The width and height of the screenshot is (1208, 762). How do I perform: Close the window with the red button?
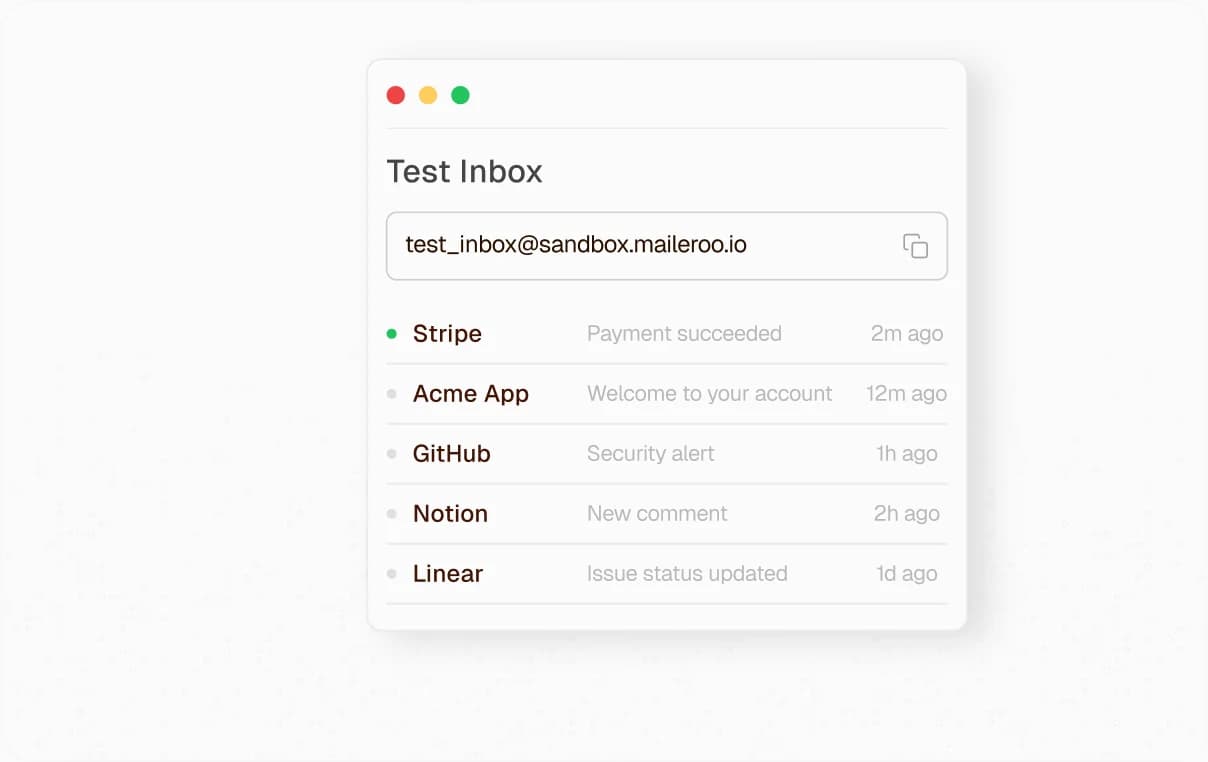coord(396,95)
